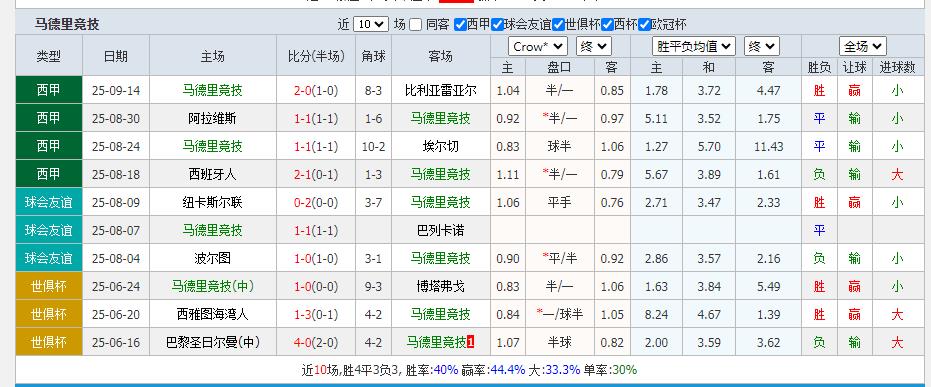Open the 2-0(1-0) score on 25-09-14
This screenshot has width=931, height=387.
tap(316, 91)
